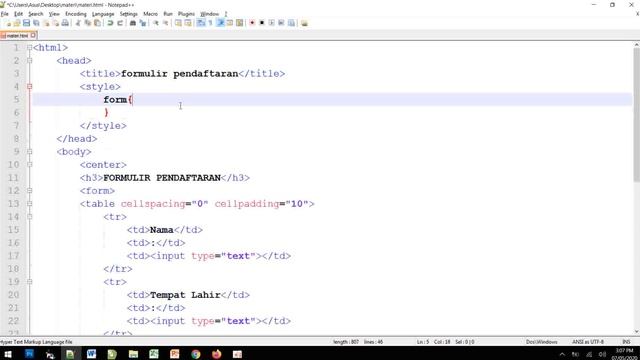Open the Plugins menu

(186, 14)
